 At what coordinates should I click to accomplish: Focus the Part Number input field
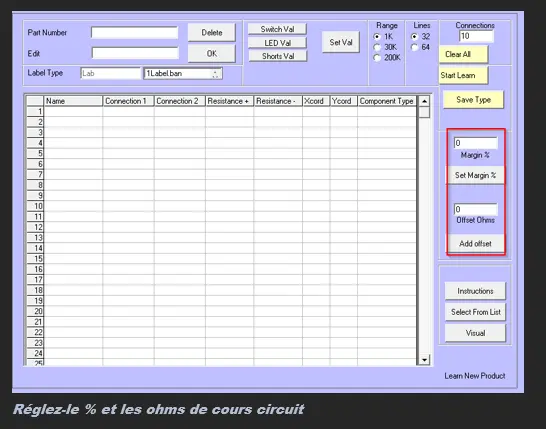point(134,33)
